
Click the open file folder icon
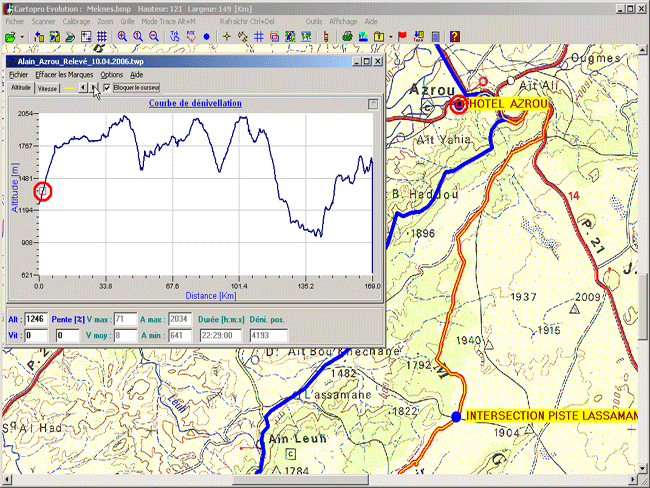click(10, 37)
